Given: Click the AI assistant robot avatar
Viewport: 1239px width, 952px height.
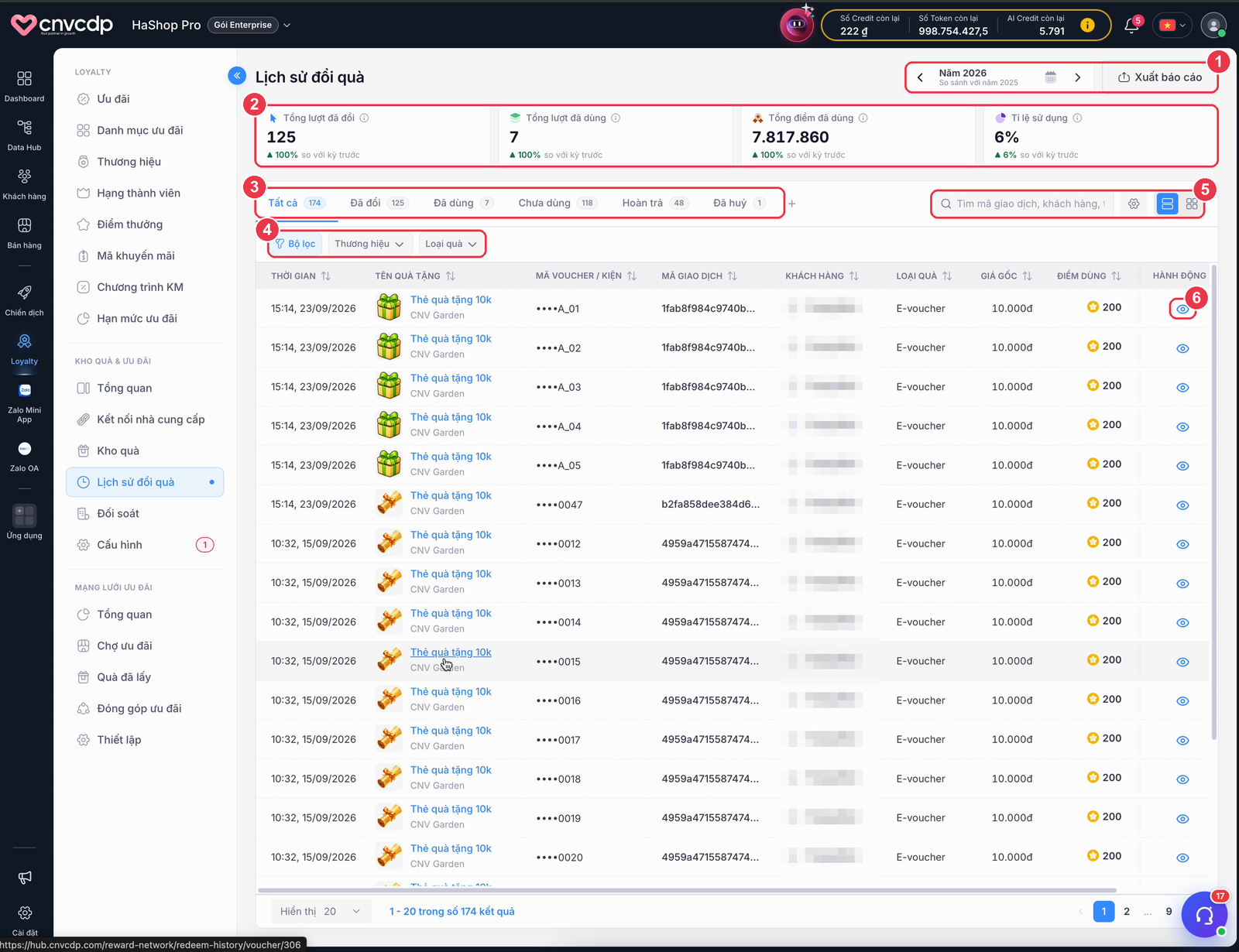Looking at the screenshot, I should 796,25.
